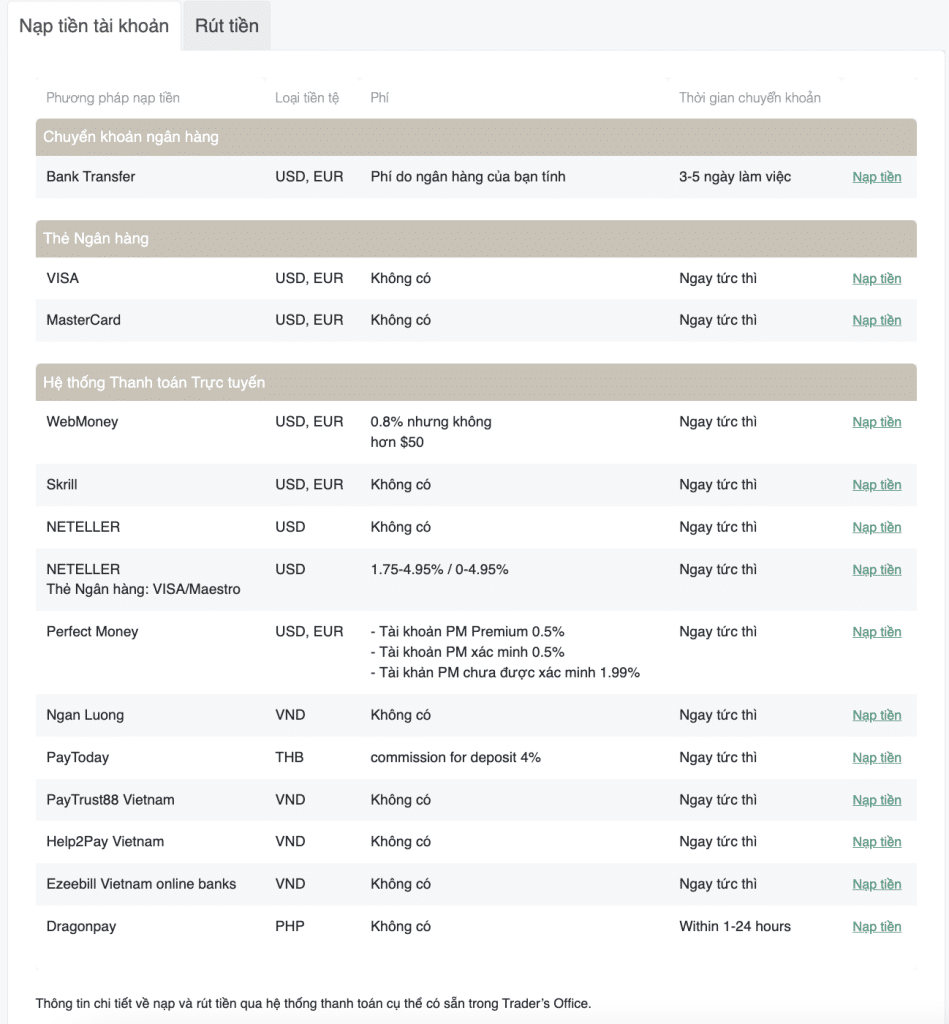Click Nạp tiền link for VISA
The width and height of the screenshot is (949, 1024).
point(876,279)
